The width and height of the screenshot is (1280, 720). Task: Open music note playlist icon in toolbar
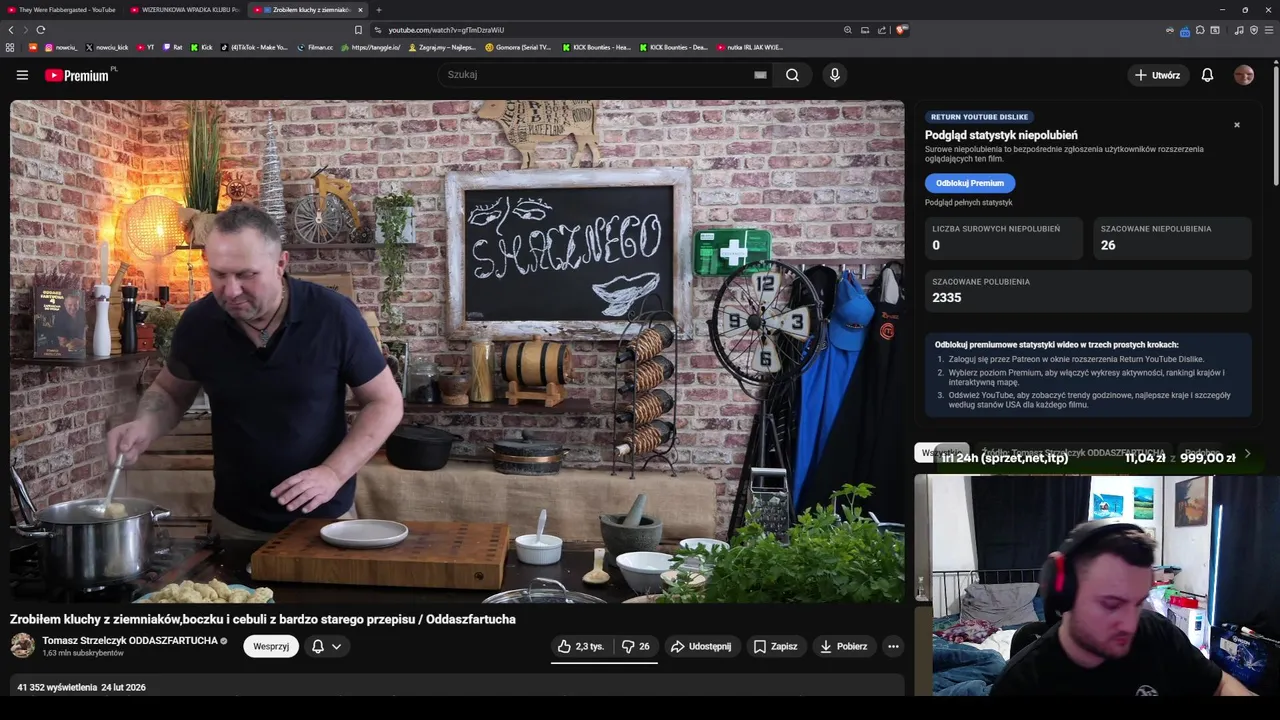click(x=1239, y=30)
